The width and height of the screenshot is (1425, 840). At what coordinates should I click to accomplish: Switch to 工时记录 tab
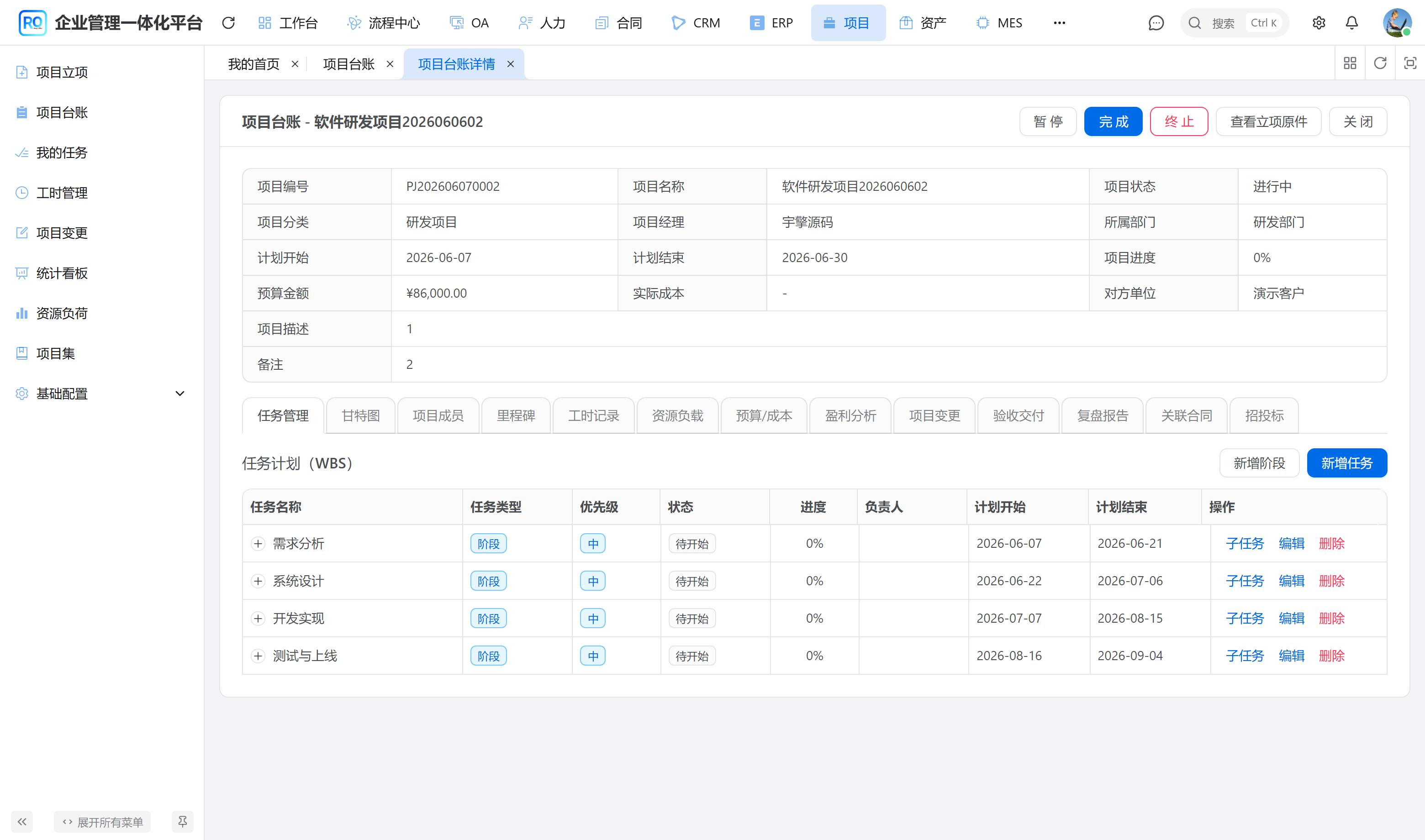[x=593, y=416]
